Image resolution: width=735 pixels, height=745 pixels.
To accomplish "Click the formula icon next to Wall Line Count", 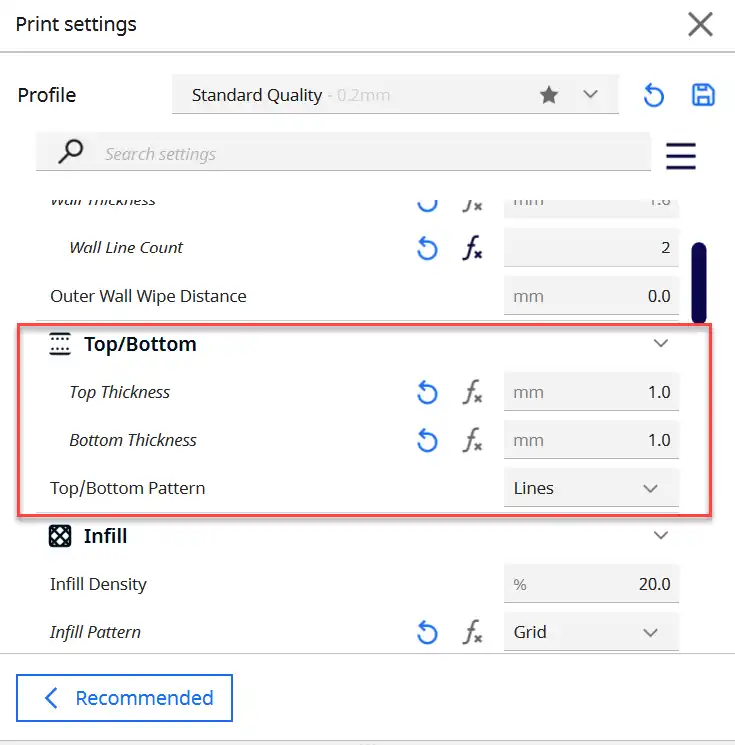I will click(x=472, y=248).
